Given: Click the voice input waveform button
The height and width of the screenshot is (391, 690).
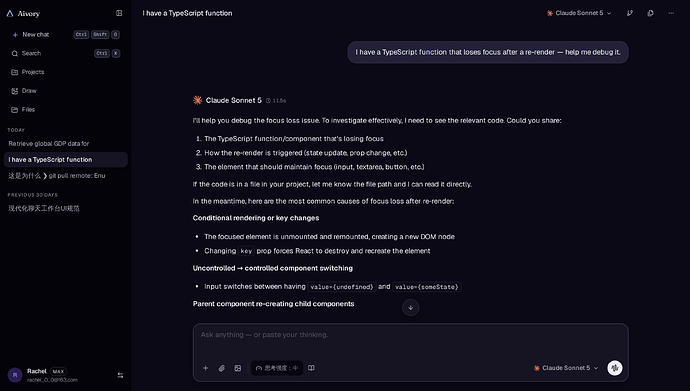Looking at the screenshot, I should pos(615,368).
